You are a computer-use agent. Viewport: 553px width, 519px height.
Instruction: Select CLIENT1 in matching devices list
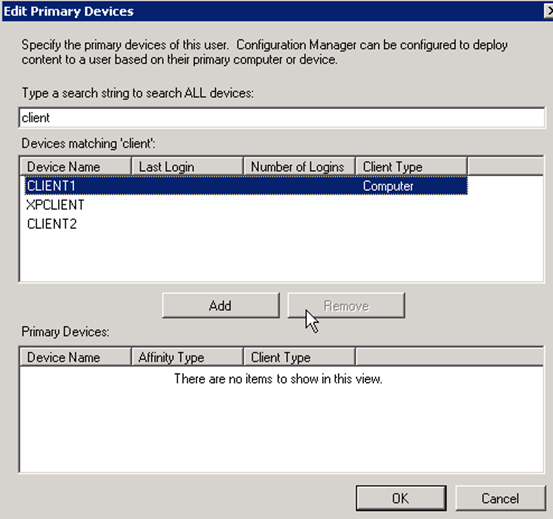246,186
